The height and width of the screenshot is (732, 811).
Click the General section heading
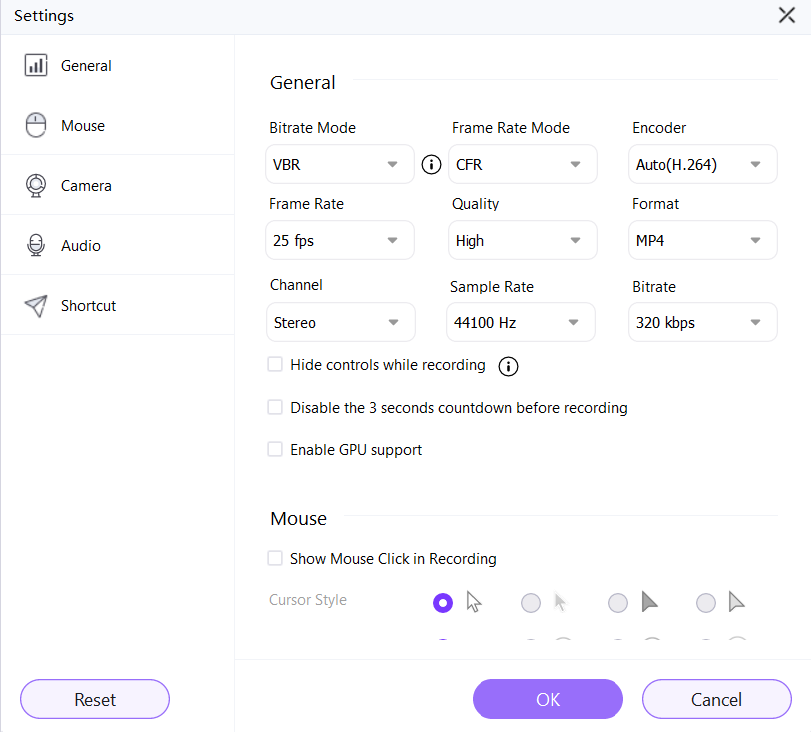(x=303, y=83)
